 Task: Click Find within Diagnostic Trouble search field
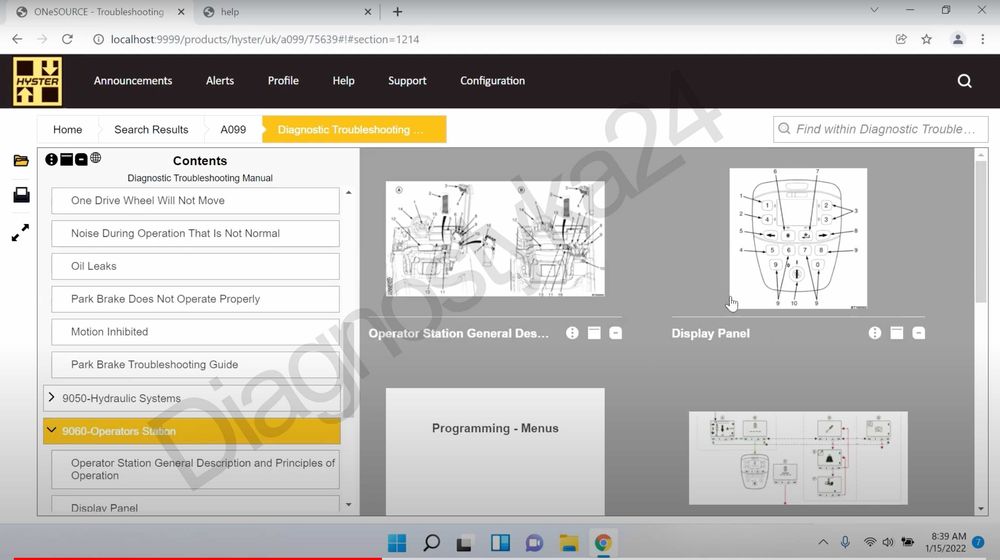pos(880,129)
